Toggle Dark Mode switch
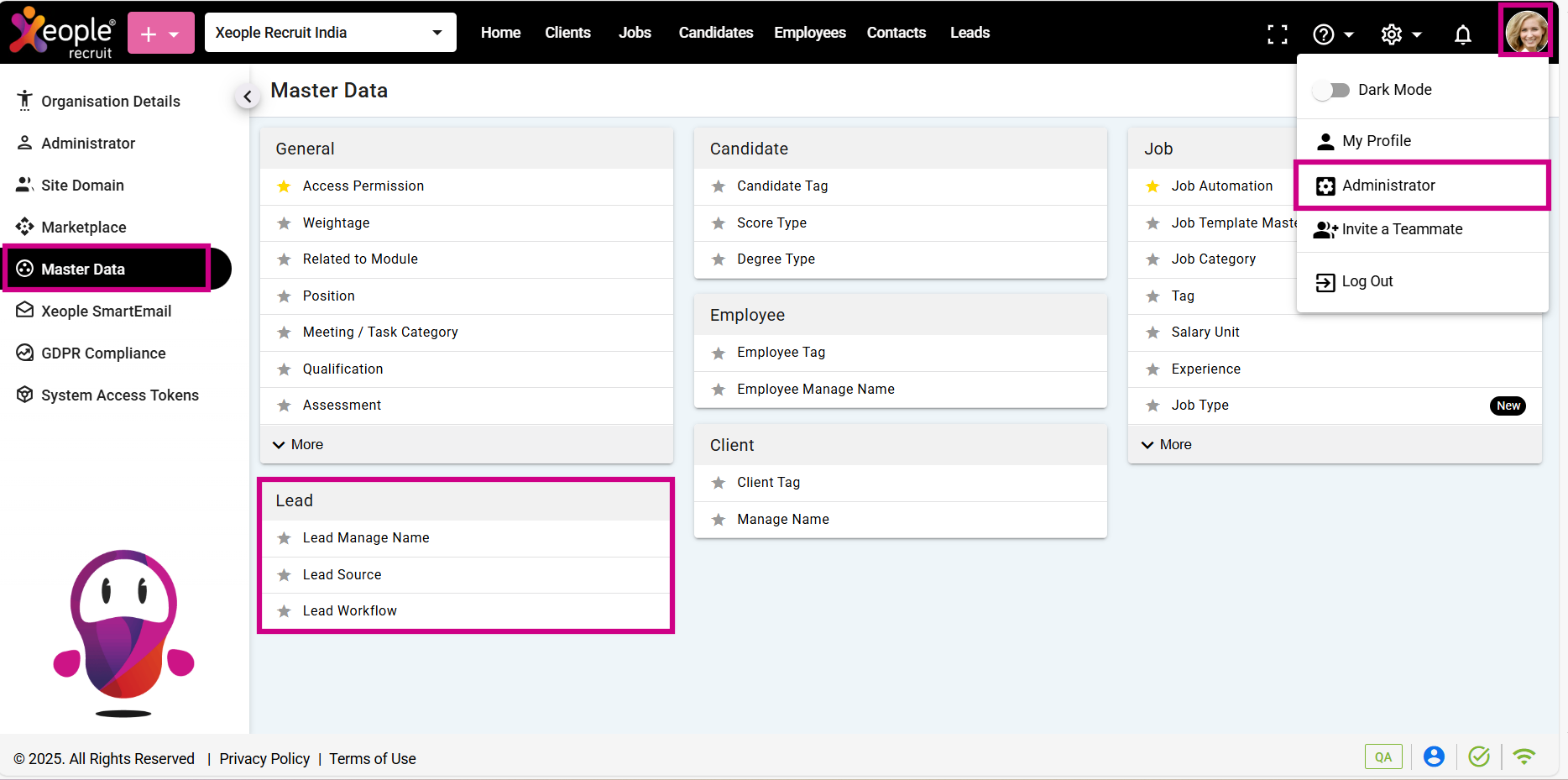The width and height of the screenshot is (1568, 780). (1331, 90)
